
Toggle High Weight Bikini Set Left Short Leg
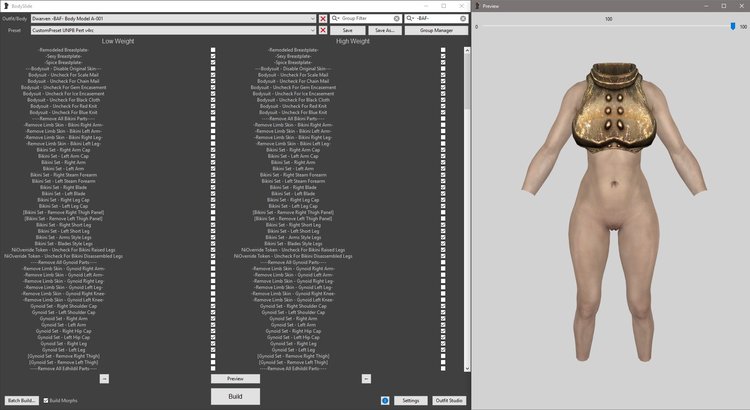tap(443, 231)
